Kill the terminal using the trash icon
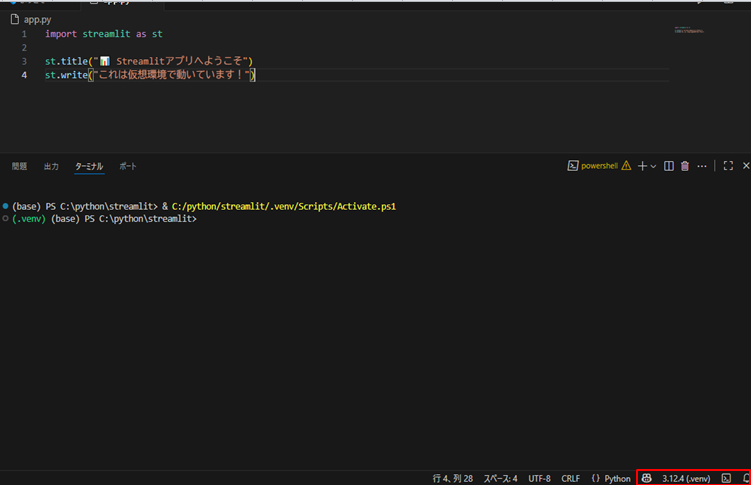Screen dimensions: 751x485 [685, 166]
